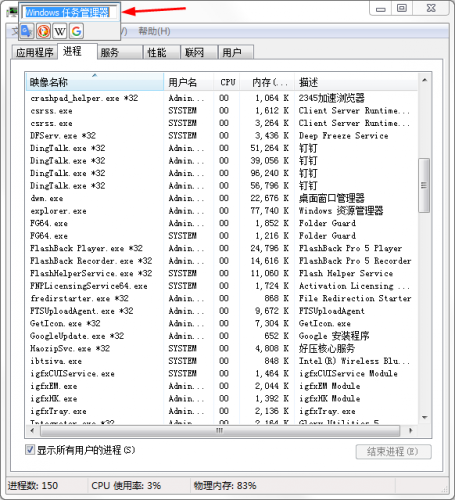Select the fredirstarter.exe *32 process
The height and width of the screenshot is (500, 455).
tap(222, 298)
